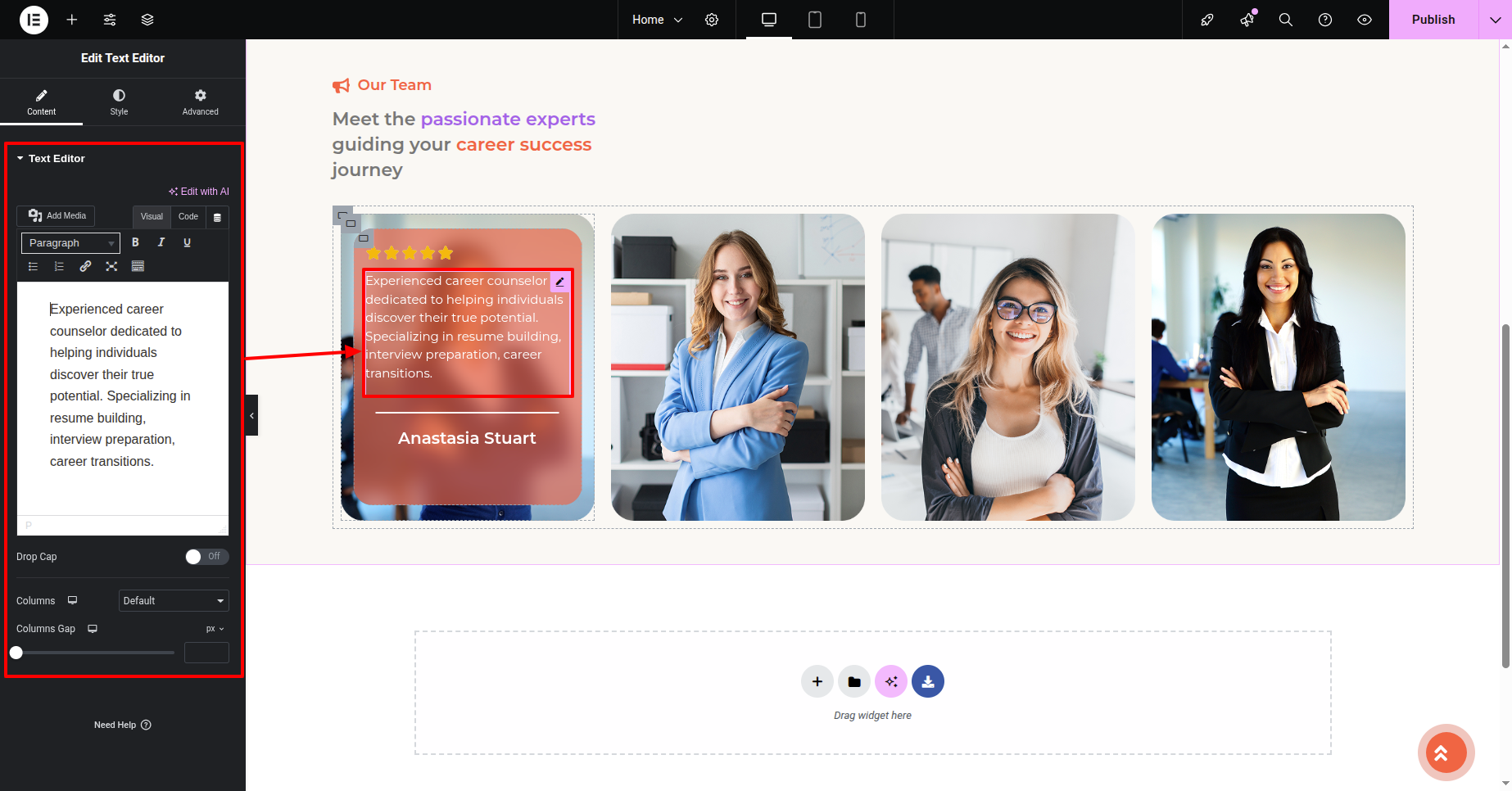Collapse the editor side panel
The width and height of the screenshot is (1512, 791).
point(251,415)
